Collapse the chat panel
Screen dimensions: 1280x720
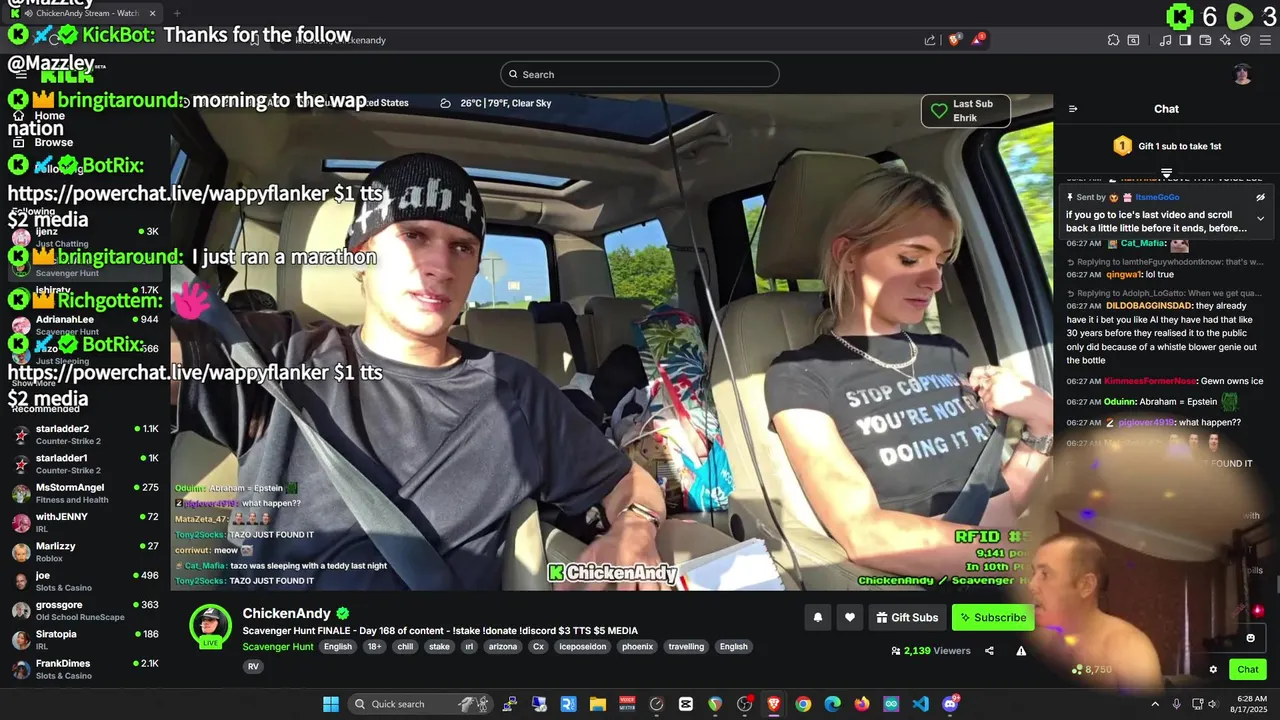click(1073, 109)
